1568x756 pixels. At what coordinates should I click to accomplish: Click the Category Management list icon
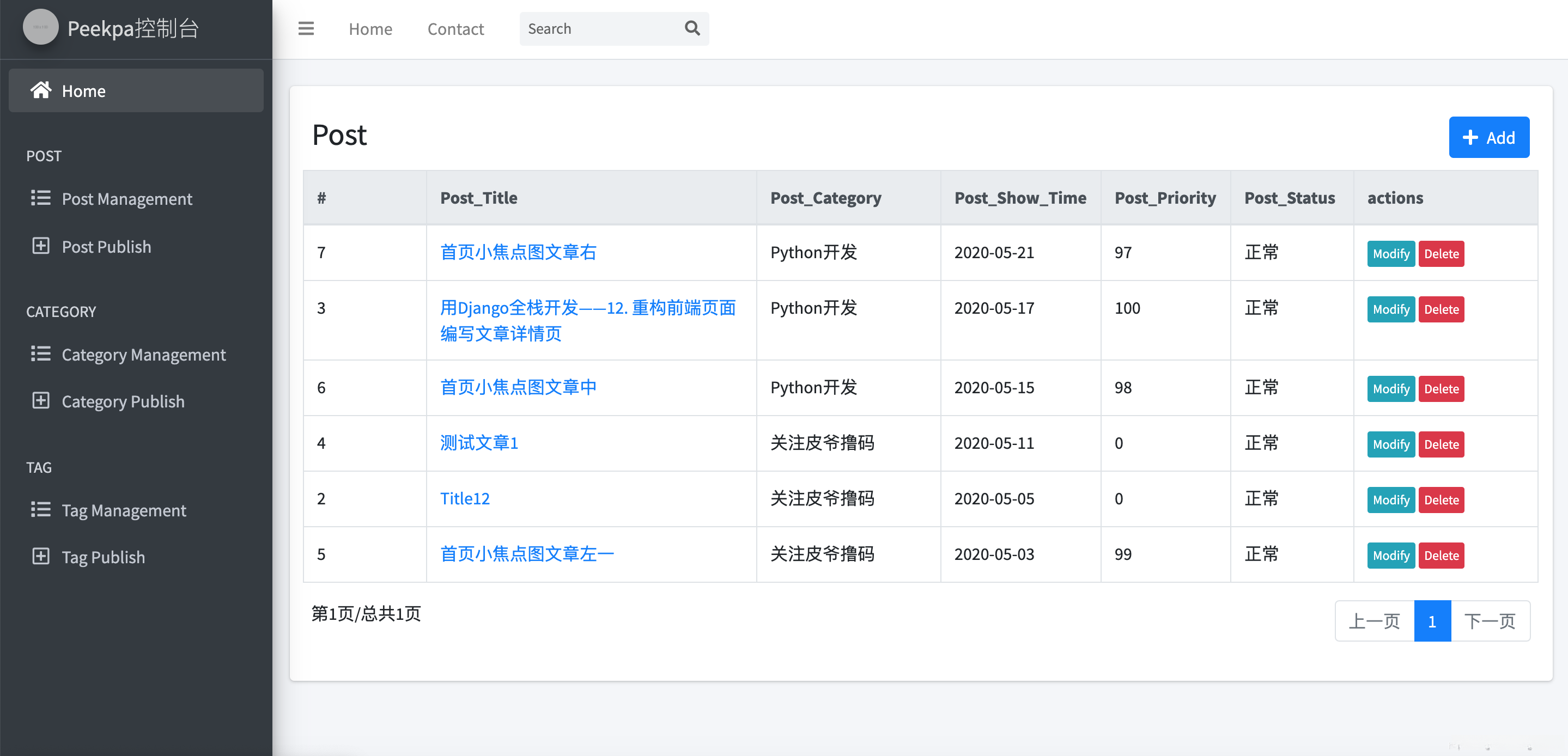point(41,354)
